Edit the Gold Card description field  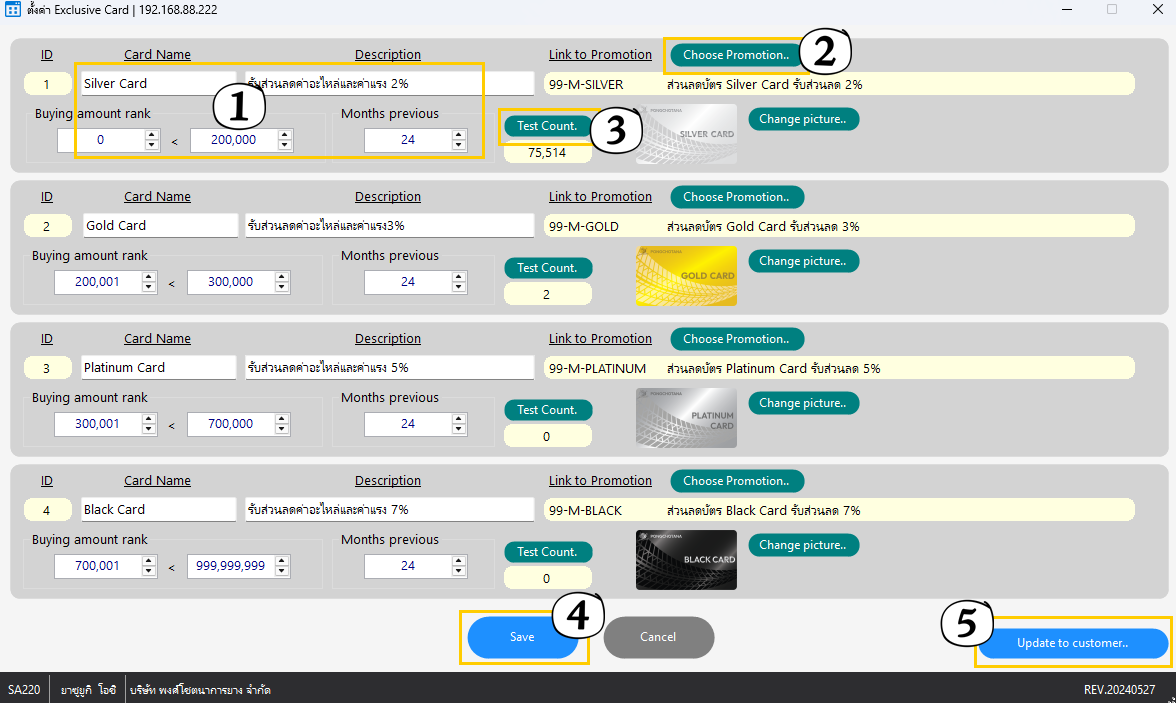coord(389,226)
